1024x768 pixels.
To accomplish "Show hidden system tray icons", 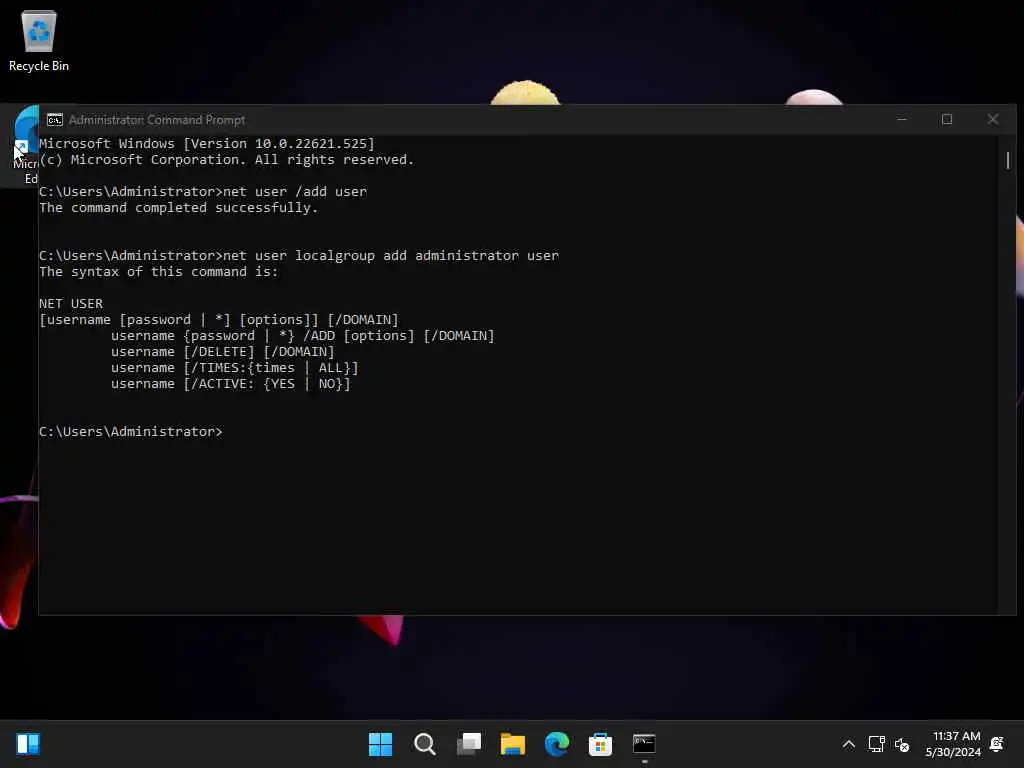I will [848, 744].
